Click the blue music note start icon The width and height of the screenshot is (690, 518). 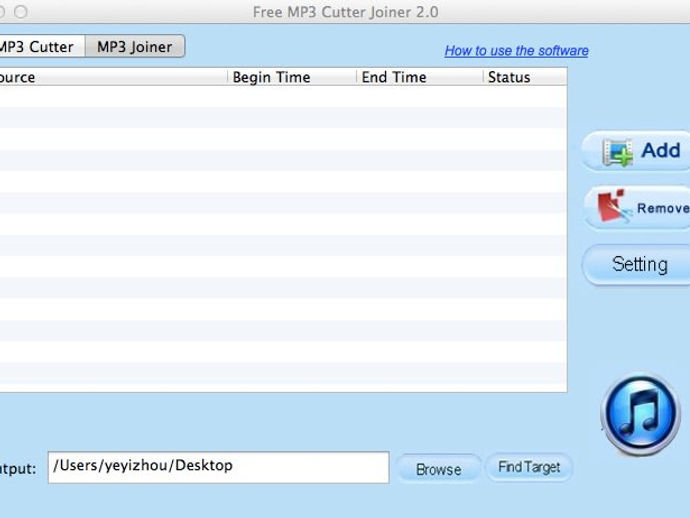click(641, 413)
